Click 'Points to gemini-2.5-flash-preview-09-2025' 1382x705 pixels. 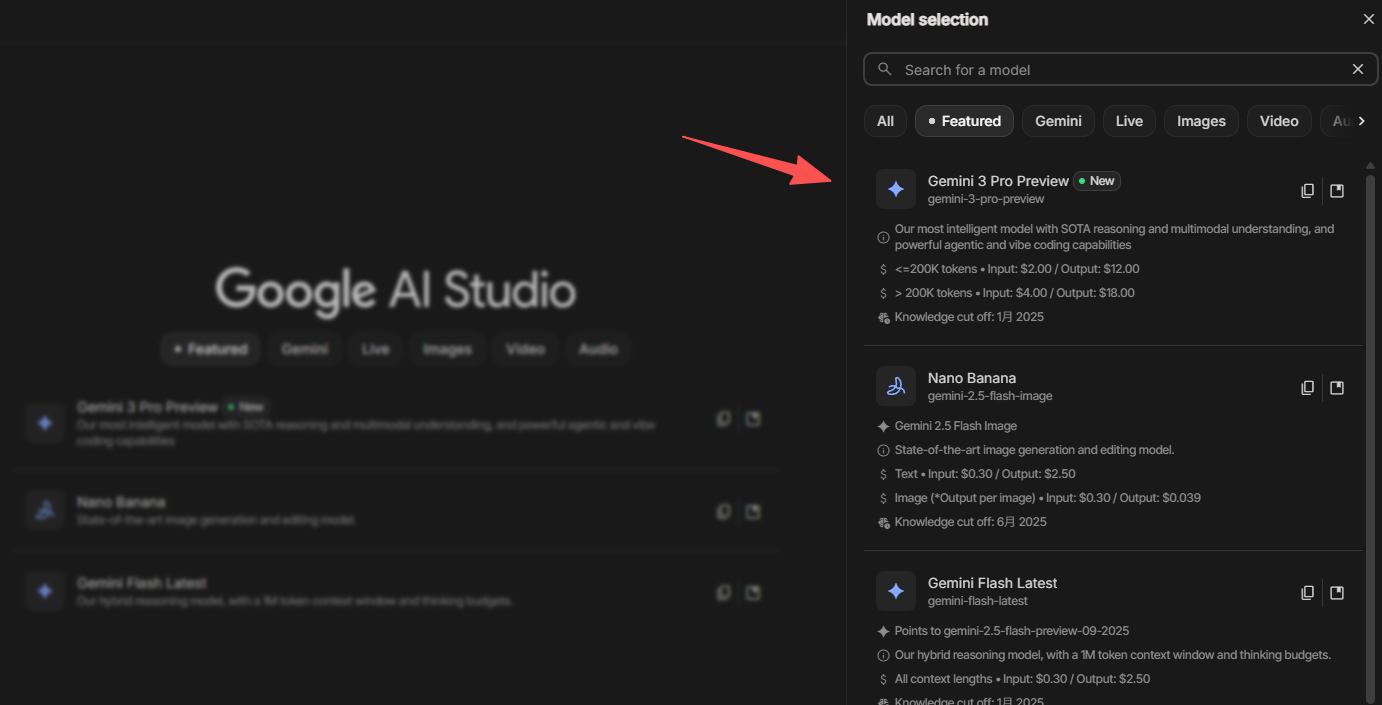[x=1012, y=631]
